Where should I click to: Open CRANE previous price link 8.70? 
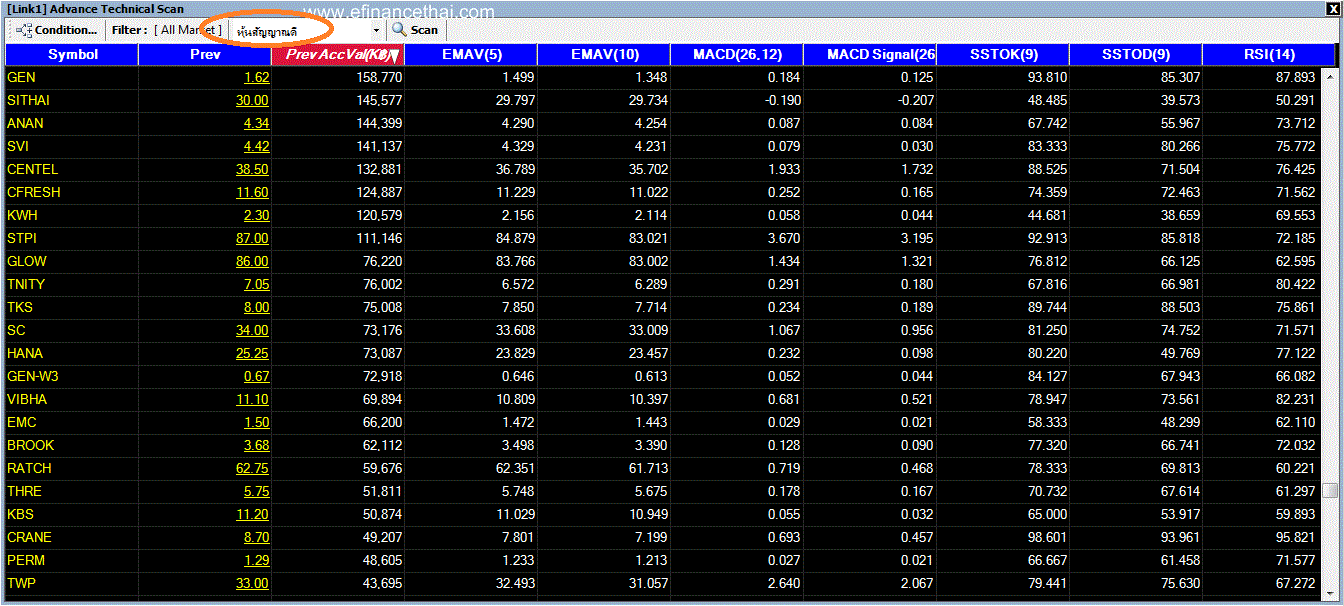[256, 537]
